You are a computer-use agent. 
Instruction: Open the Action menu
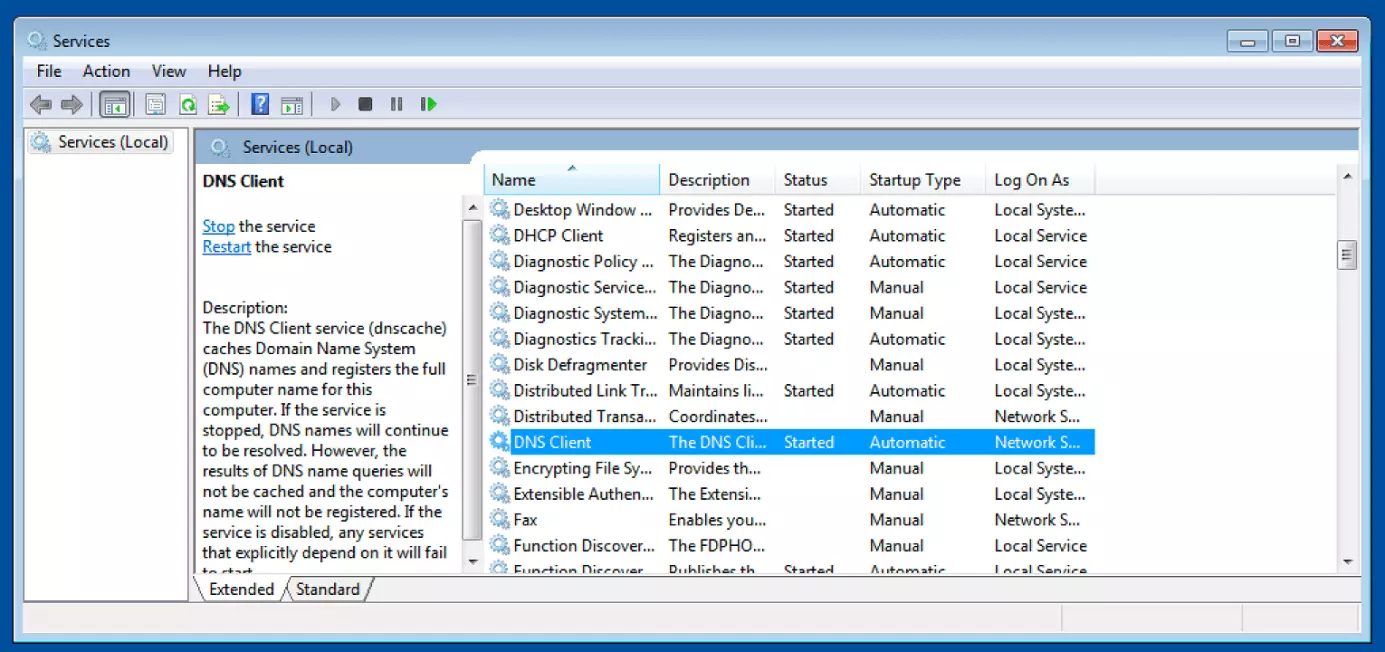106,71
